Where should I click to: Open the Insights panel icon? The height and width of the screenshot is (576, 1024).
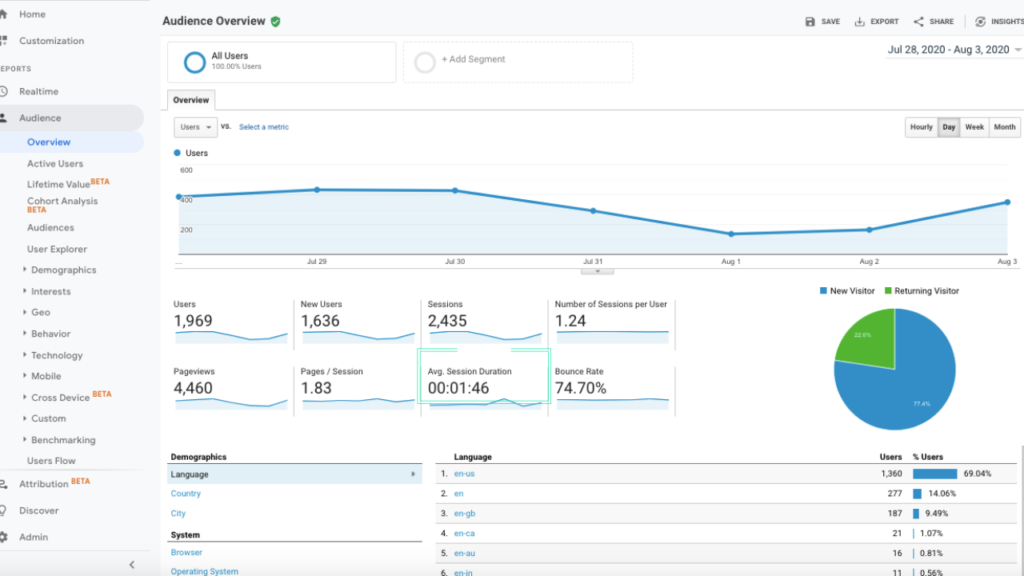click(x=980, y=21)
